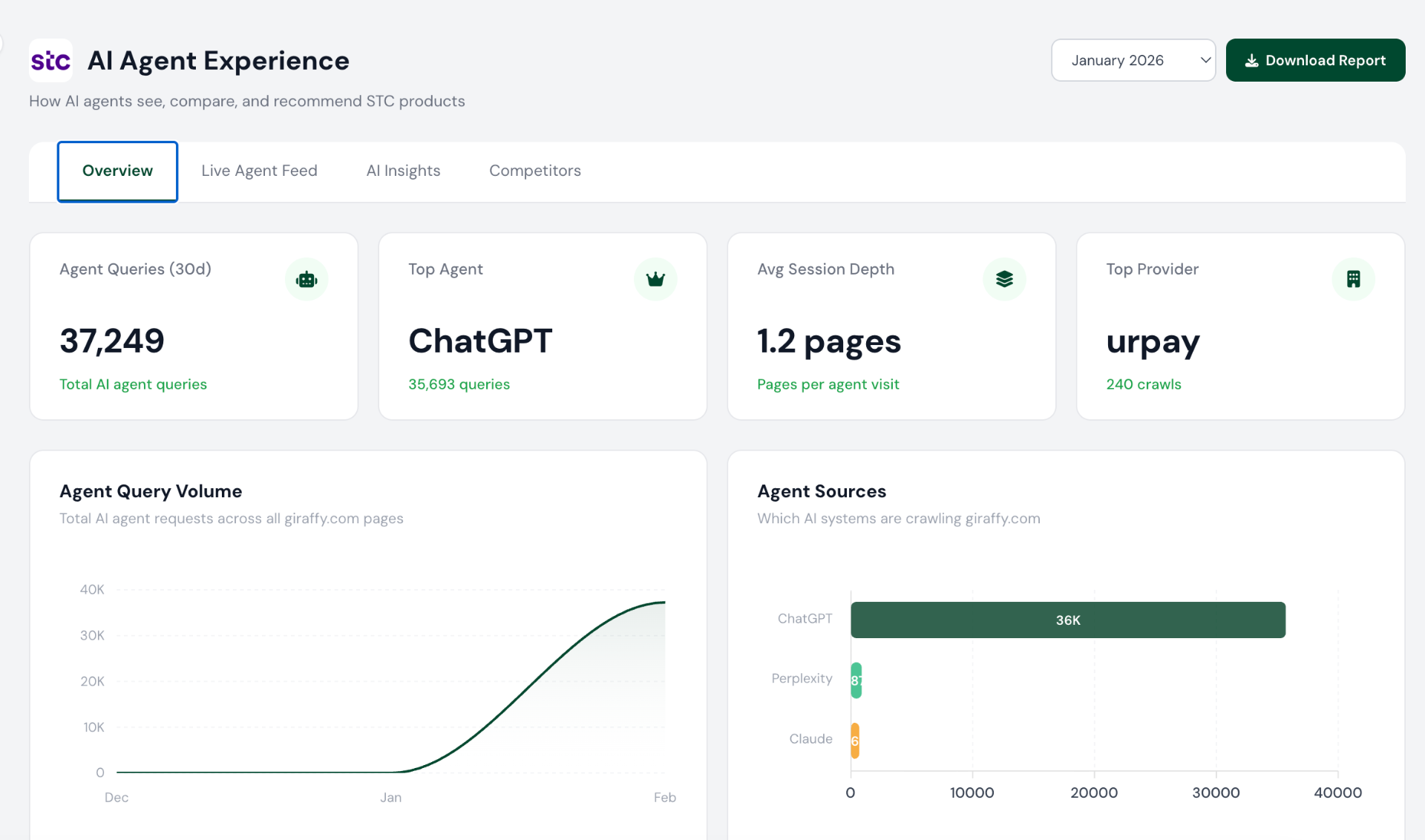
Task: Click the orange Claude bar
Action: [x=855, y=740]
